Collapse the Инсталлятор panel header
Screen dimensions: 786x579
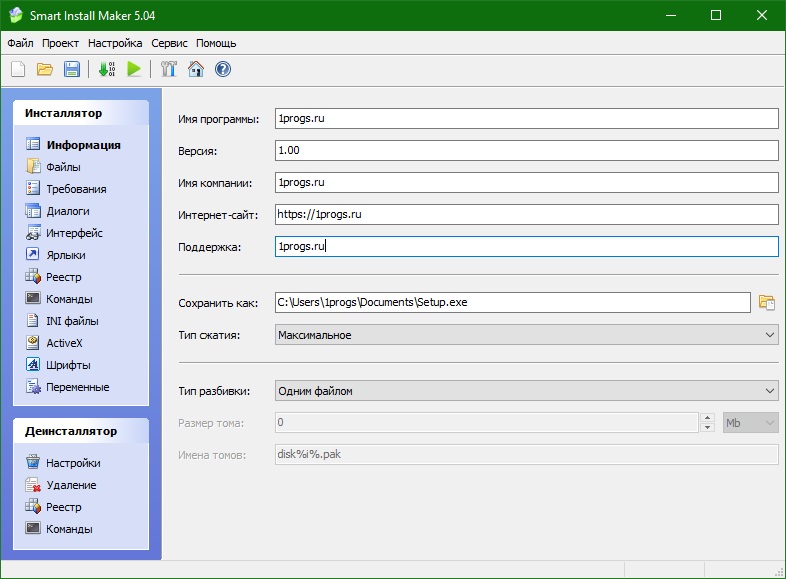tap(81, 113)
